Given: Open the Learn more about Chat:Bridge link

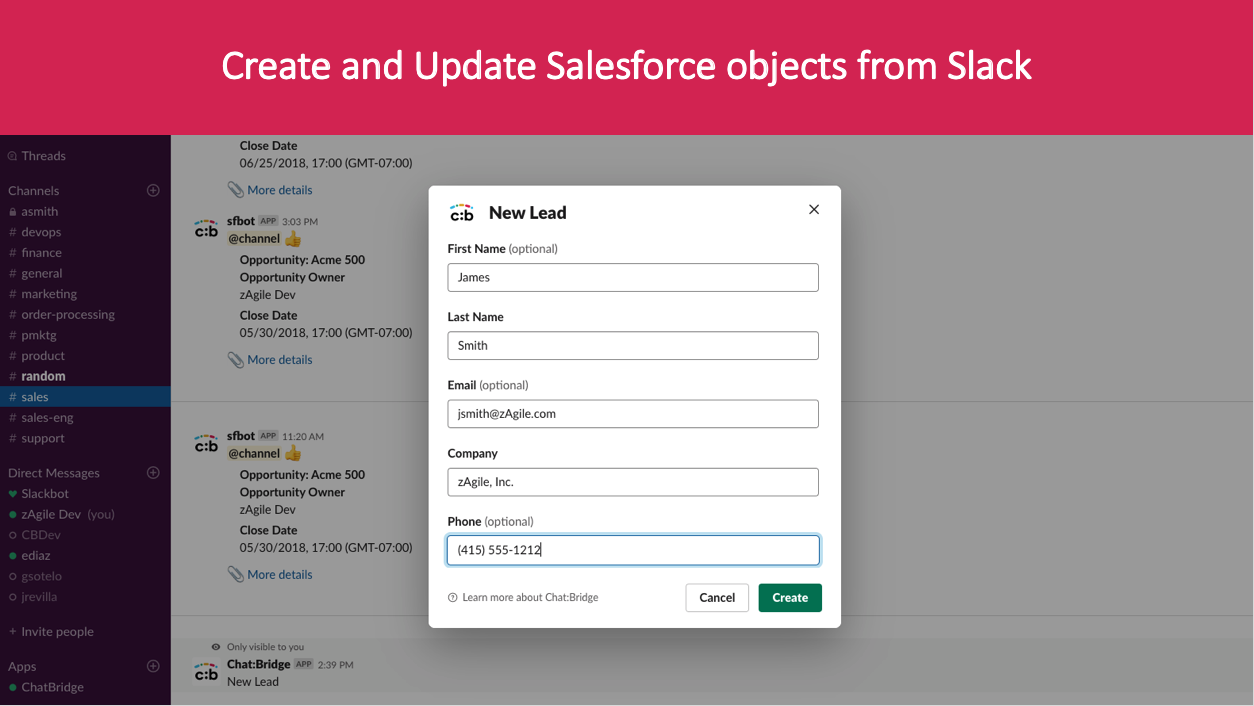Looking at the screenshot, I should [x=530, y=597].
